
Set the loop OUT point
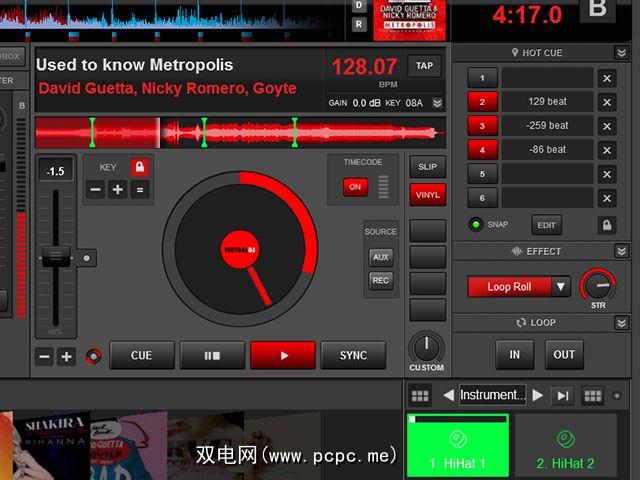pos(564,355)
